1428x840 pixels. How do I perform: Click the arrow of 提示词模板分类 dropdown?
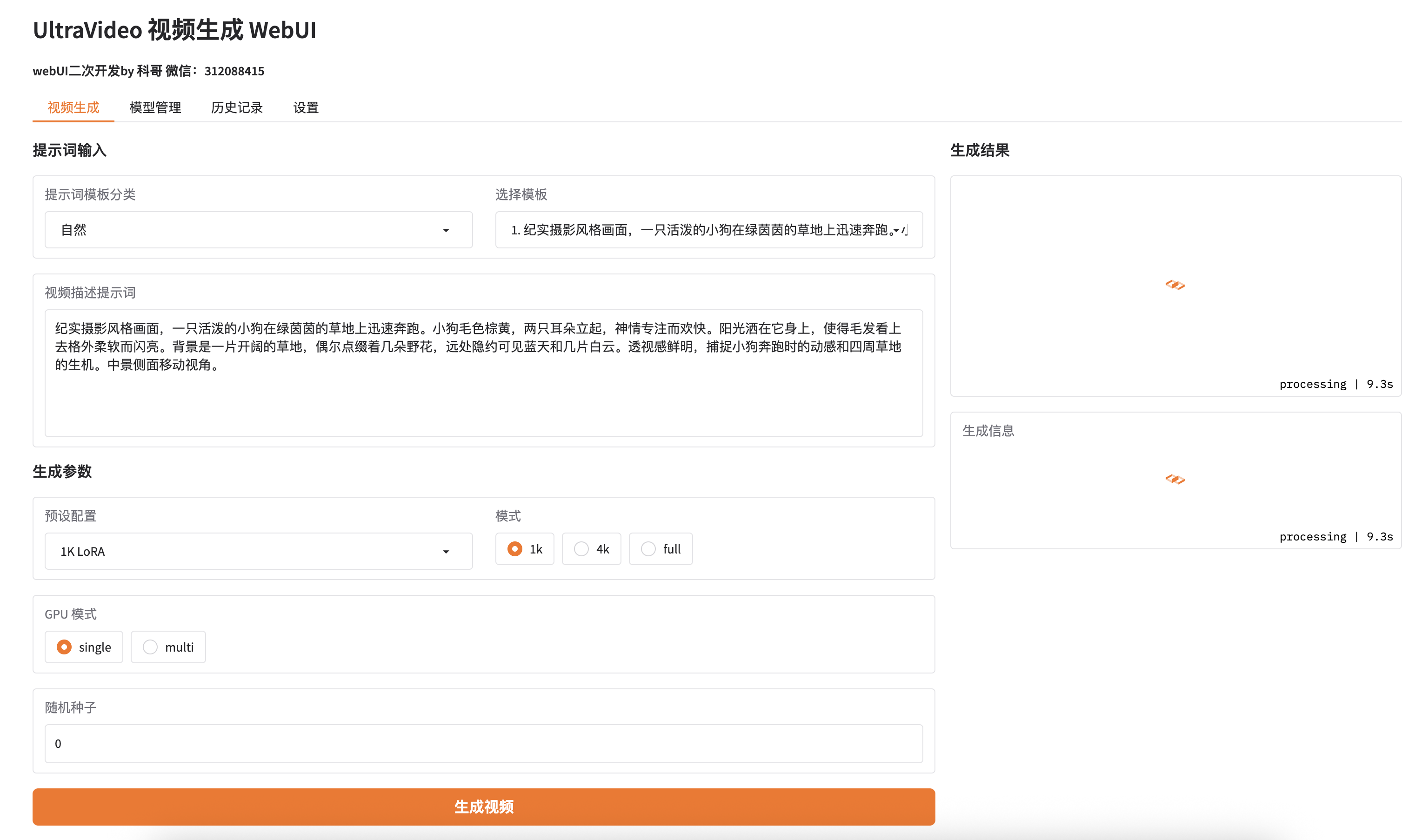pos(446,230)
